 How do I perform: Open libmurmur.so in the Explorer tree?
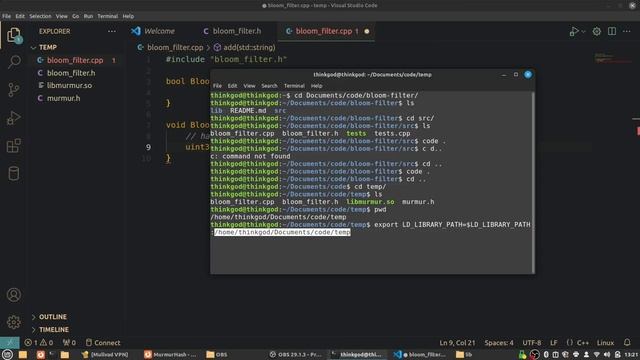[x=69, y=85]
